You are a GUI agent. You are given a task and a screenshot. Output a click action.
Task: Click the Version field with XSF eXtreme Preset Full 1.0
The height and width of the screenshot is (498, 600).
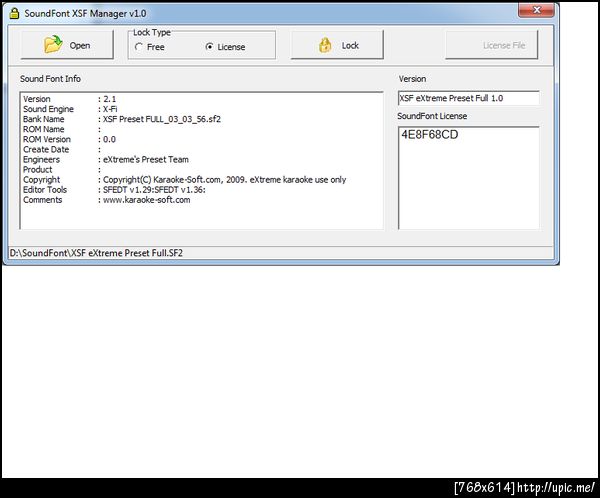pyautogui.click(x=469, y=98)
